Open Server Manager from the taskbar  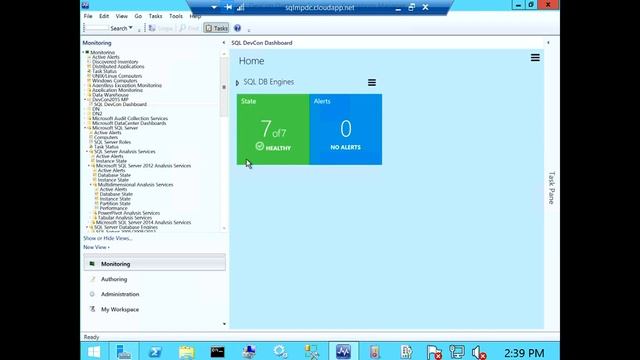(x=124, y=351)
